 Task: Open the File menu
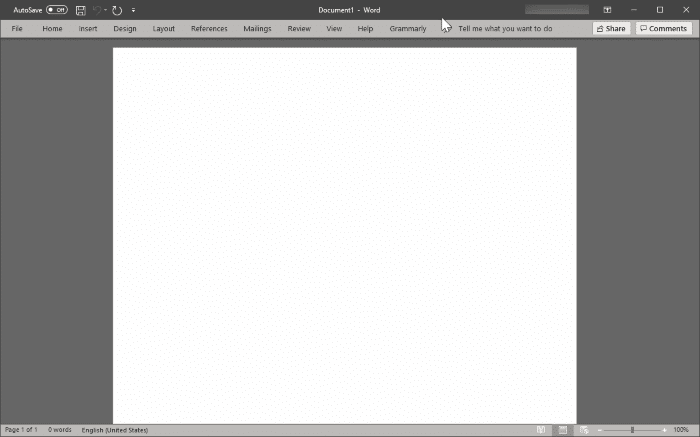point(17,29)
